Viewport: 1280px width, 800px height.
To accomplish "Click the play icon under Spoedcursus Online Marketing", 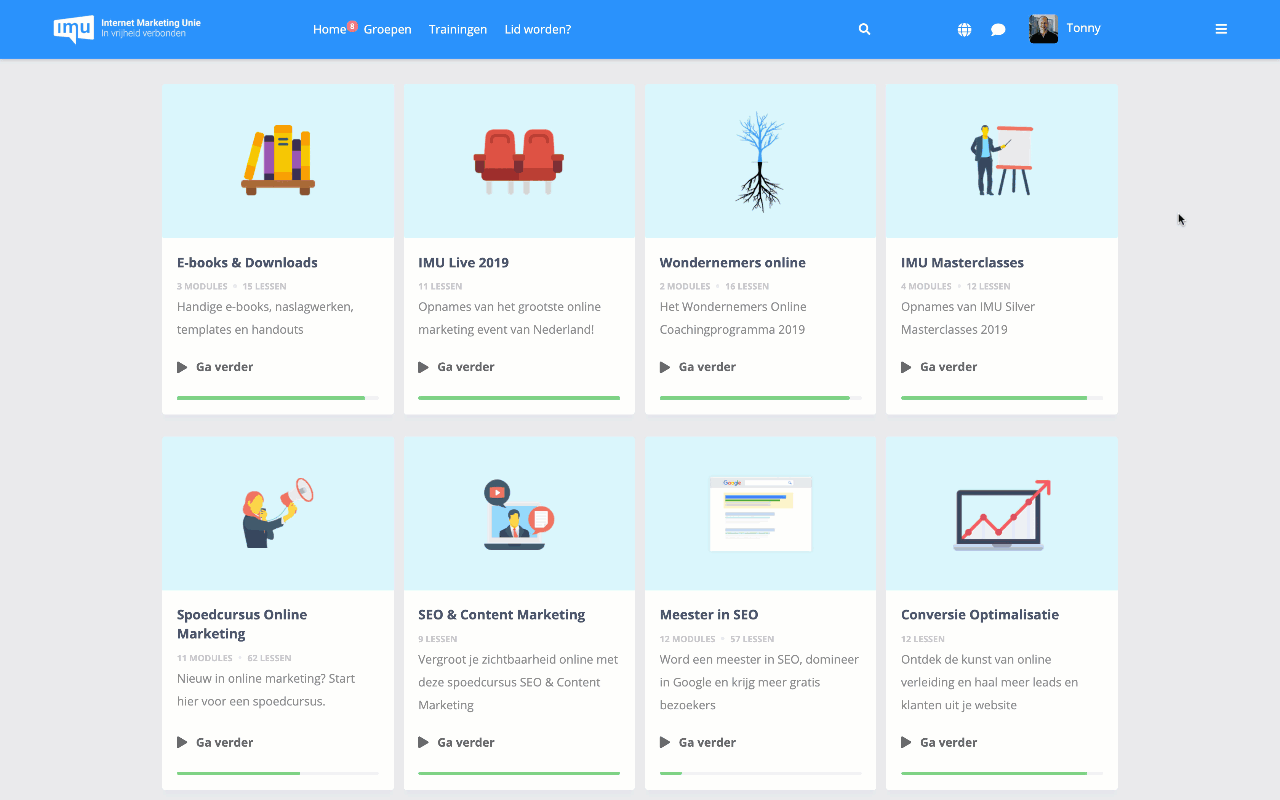I will (182, 742).
